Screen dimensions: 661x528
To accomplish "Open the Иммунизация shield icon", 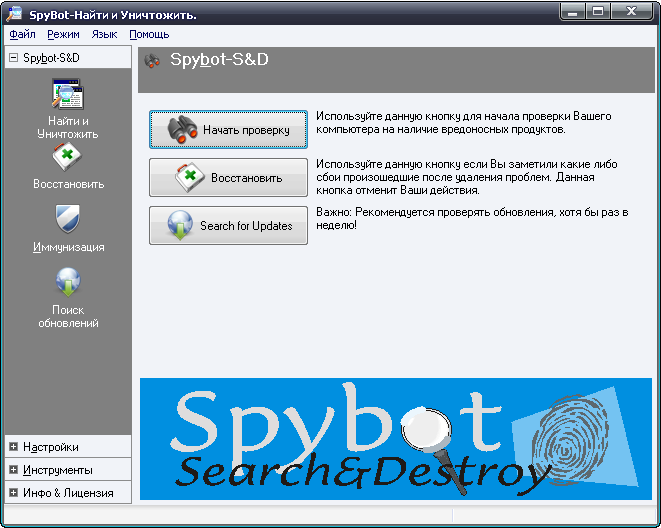I will [x=67, y=219].
